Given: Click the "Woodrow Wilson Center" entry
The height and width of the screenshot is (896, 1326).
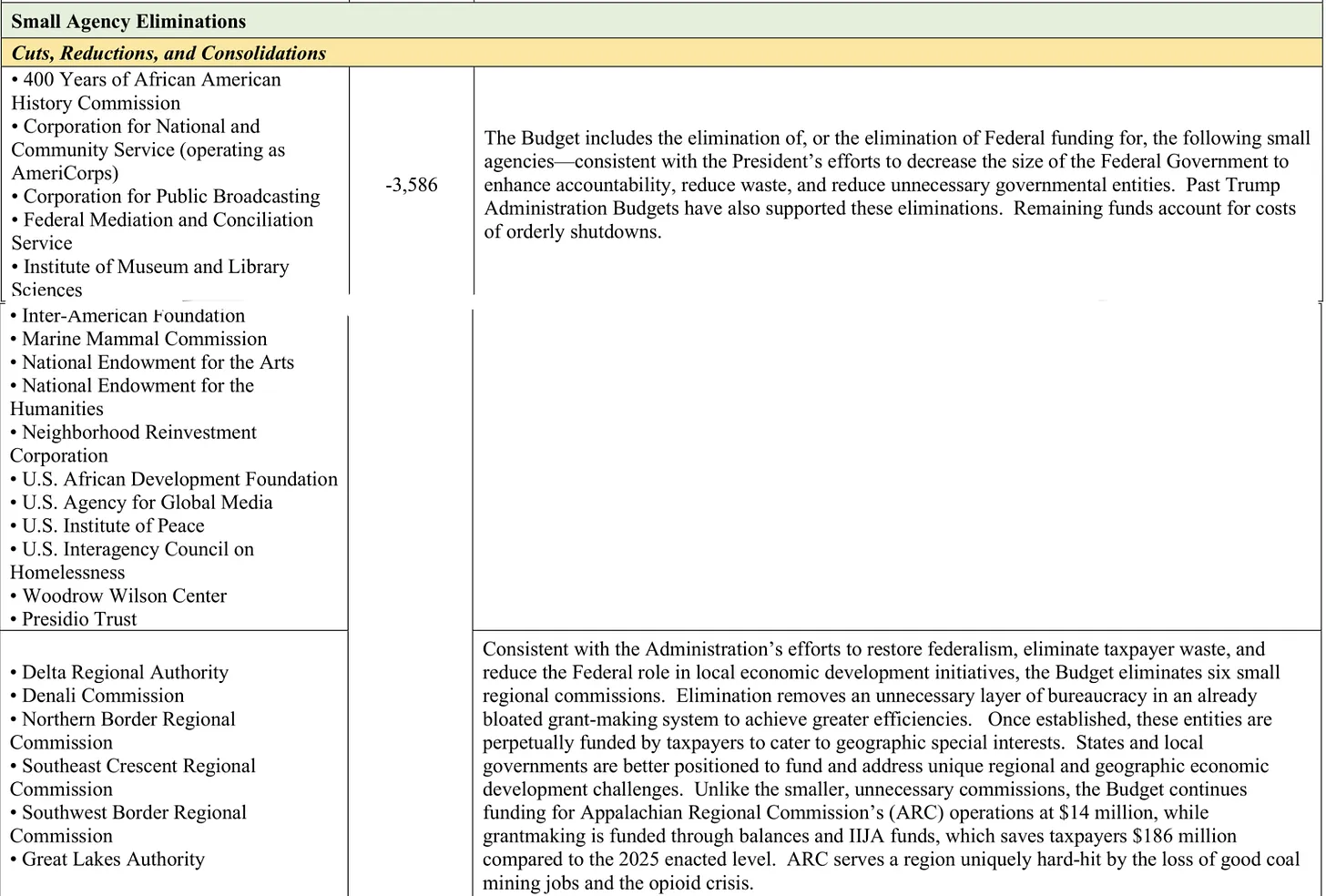Looking at the screenshot, I should [x=124, y=596].
